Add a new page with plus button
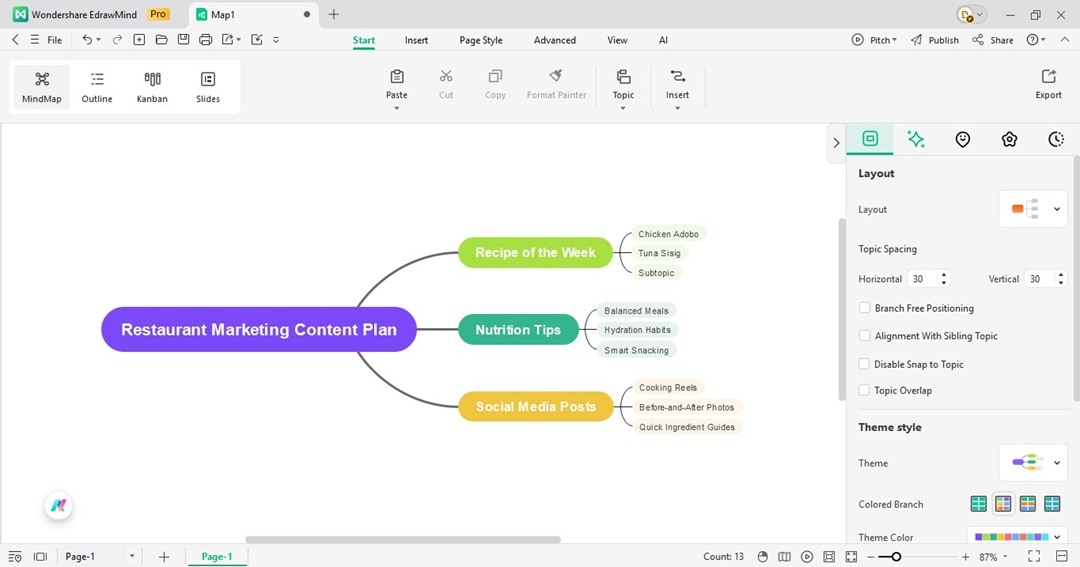Screen dimensions: 1080x567 tap(164, 557)
